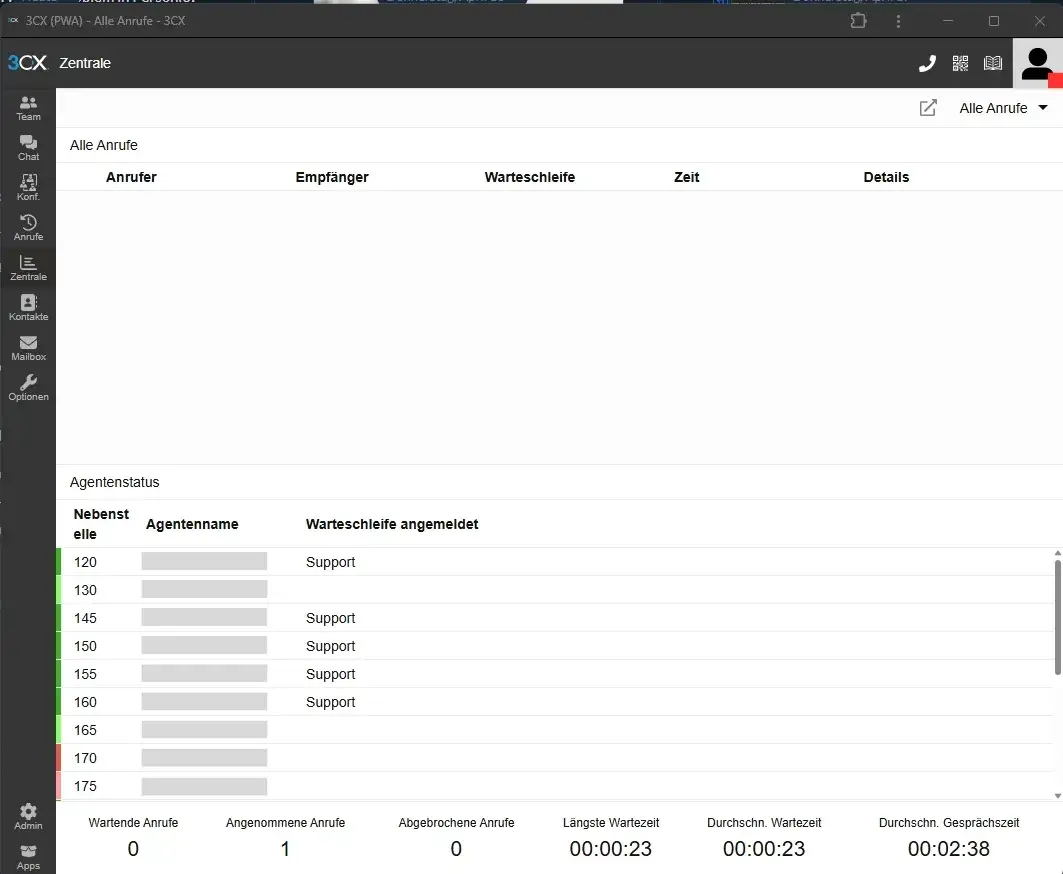Open the phonebook icon in header
This screenshot has width=1063, height=874.
[992, 64]
